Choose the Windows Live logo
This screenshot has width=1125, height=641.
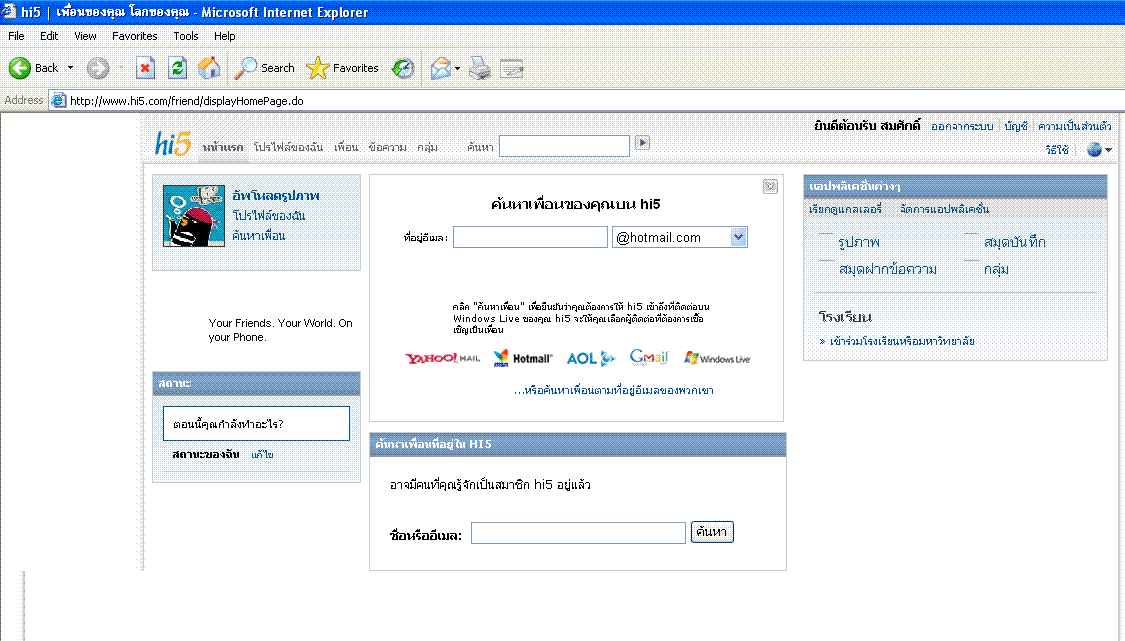(x=717, y=358)
